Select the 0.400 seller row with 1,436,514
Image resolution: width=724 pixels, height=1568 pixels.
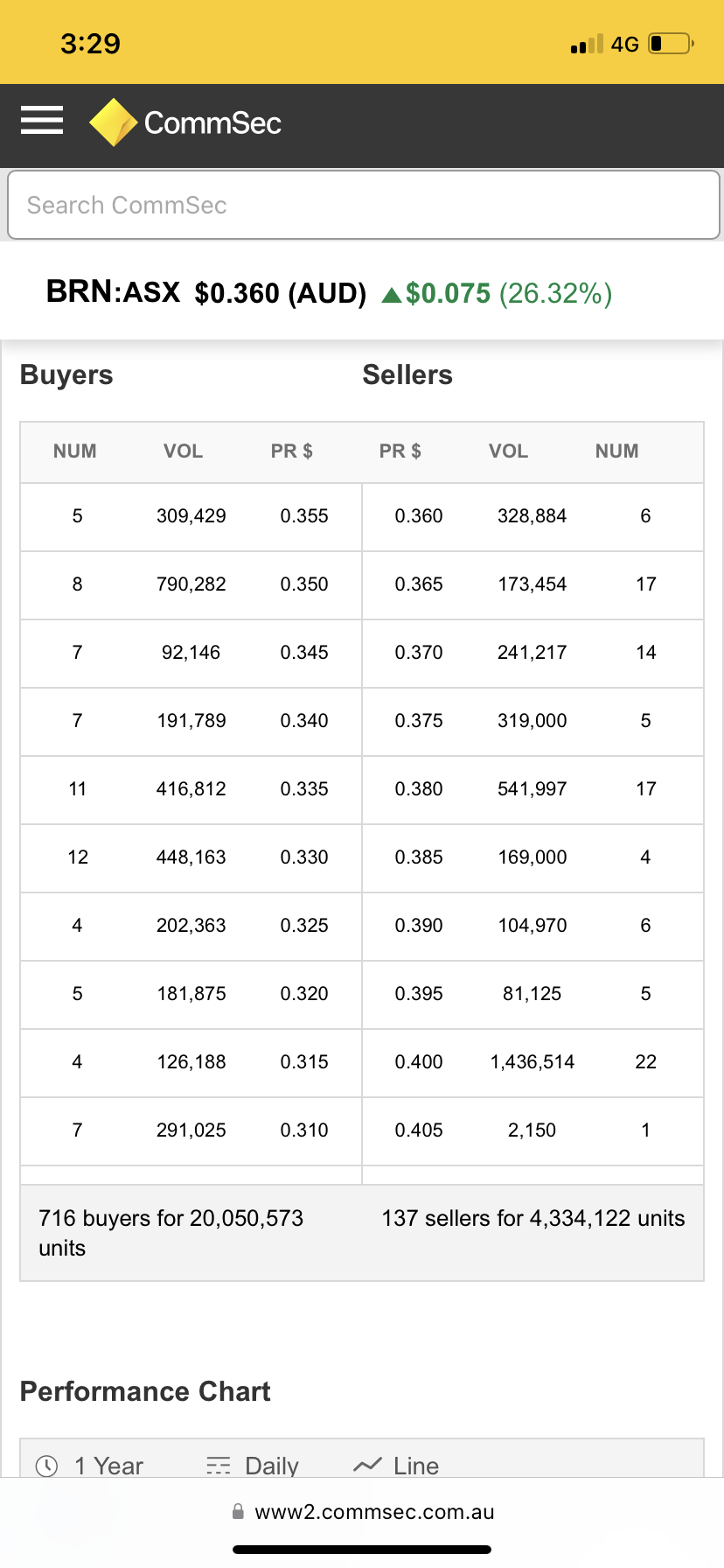pyautogui.click(x=533, y=1062)
